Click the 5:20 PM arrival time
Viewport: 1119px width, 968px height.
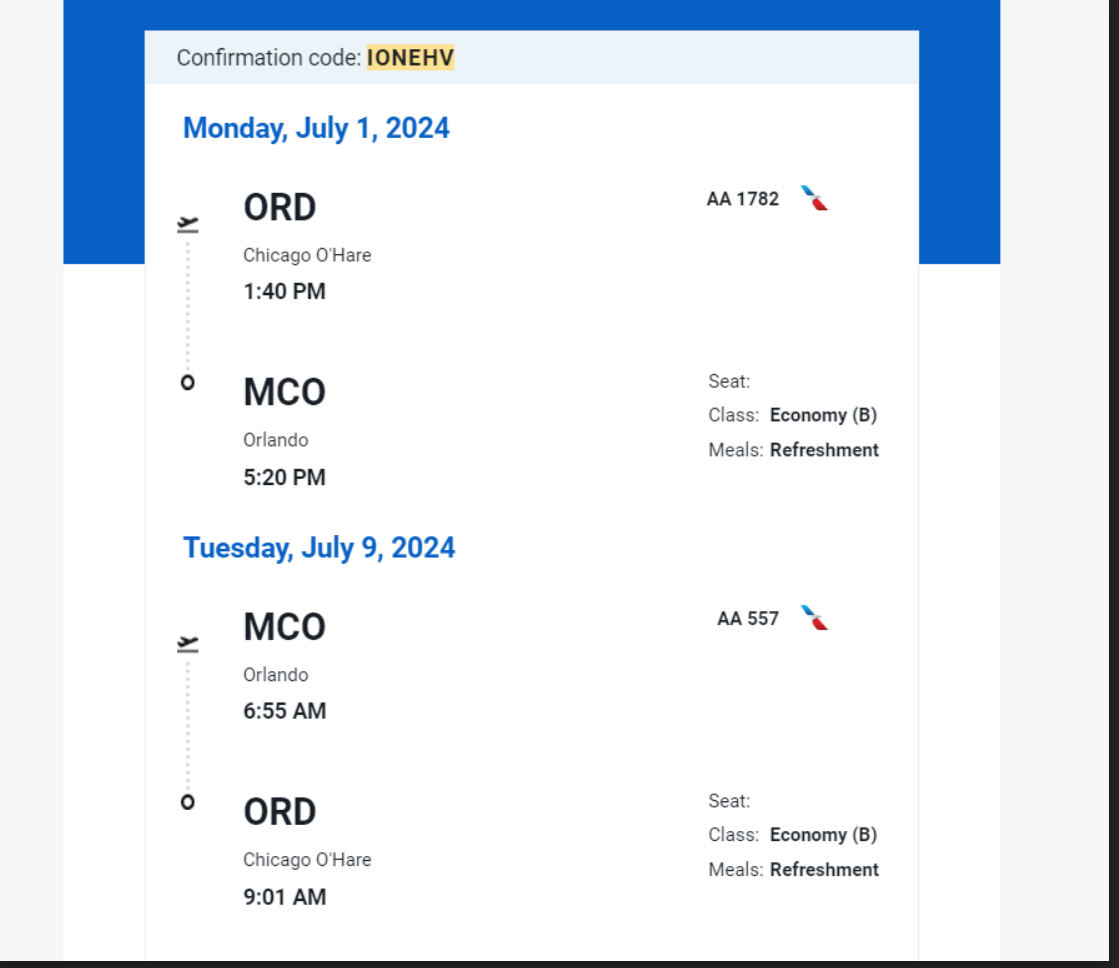[x=284, y=477]
